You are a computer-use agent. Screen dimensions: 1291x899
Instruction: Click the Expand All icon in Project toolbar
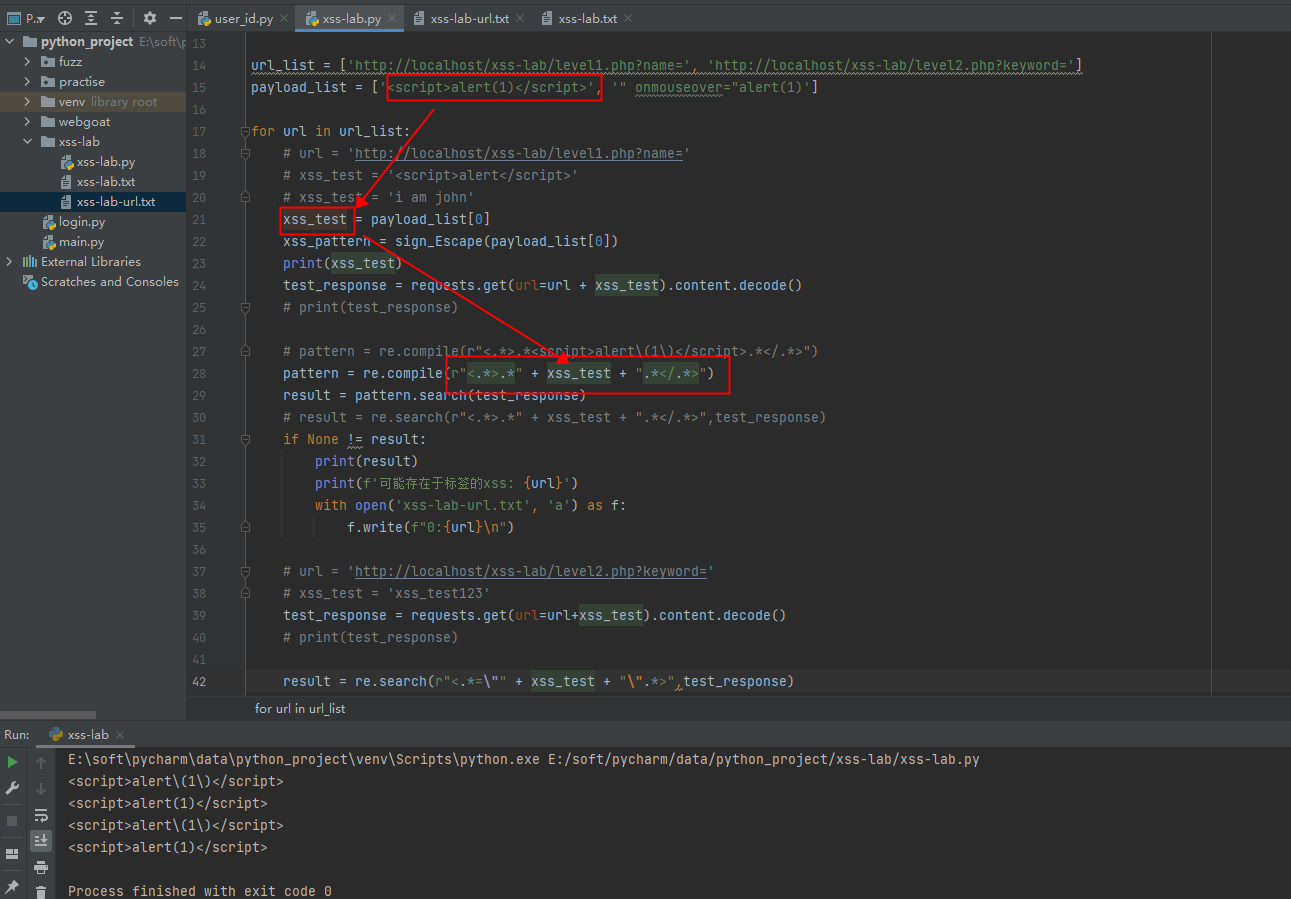point(91,18)
